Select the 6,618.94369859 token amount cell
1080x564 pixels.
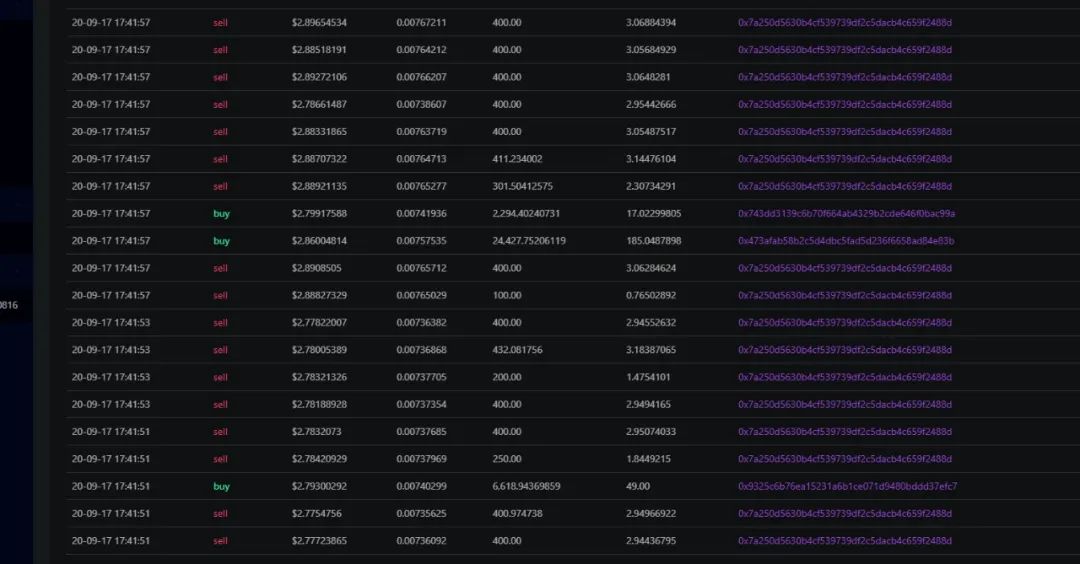click(526, 486)
